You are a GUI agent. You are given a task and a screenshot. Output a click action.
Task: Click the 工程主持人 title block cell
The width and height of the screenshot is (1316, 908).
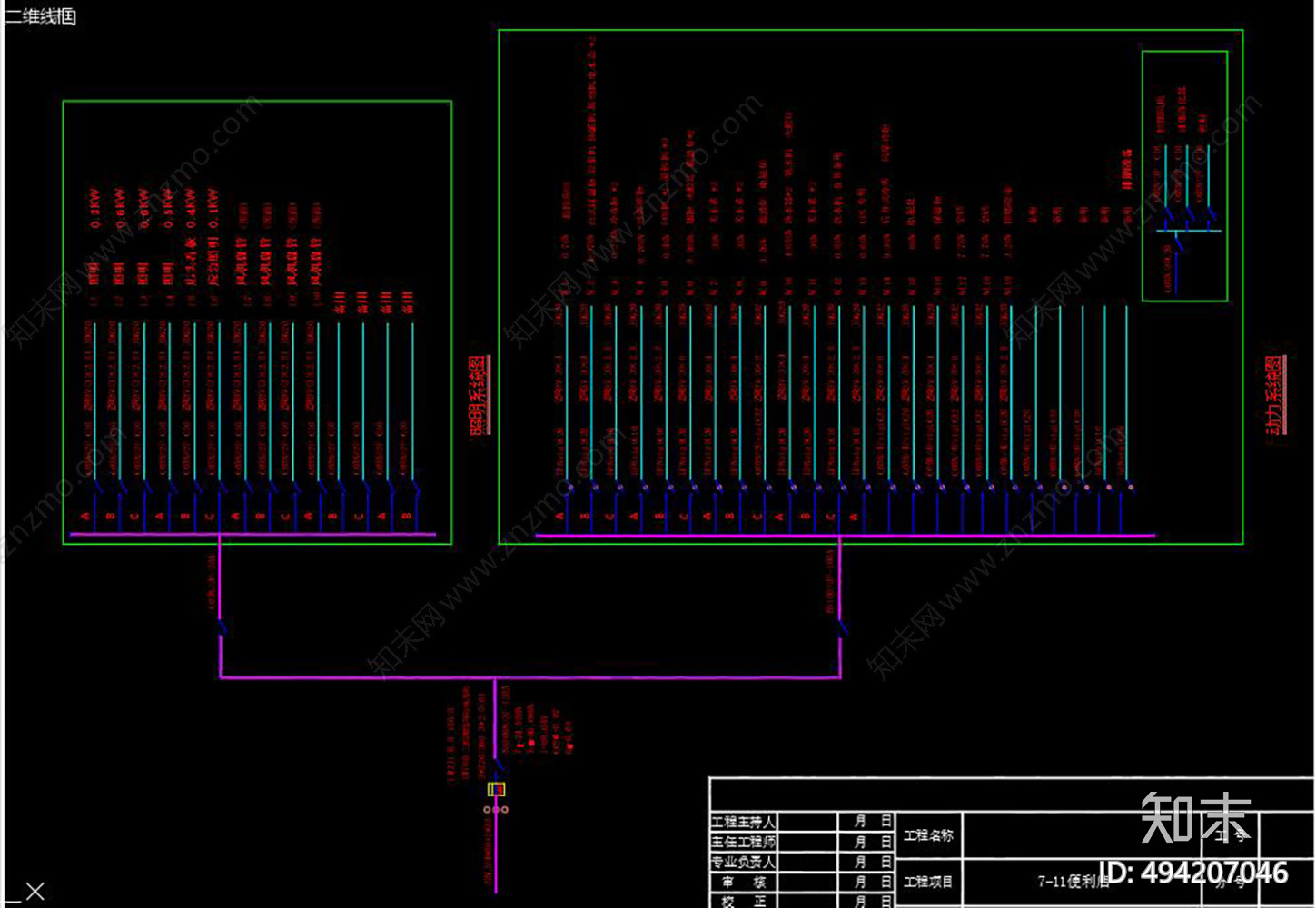coord(743,821)
